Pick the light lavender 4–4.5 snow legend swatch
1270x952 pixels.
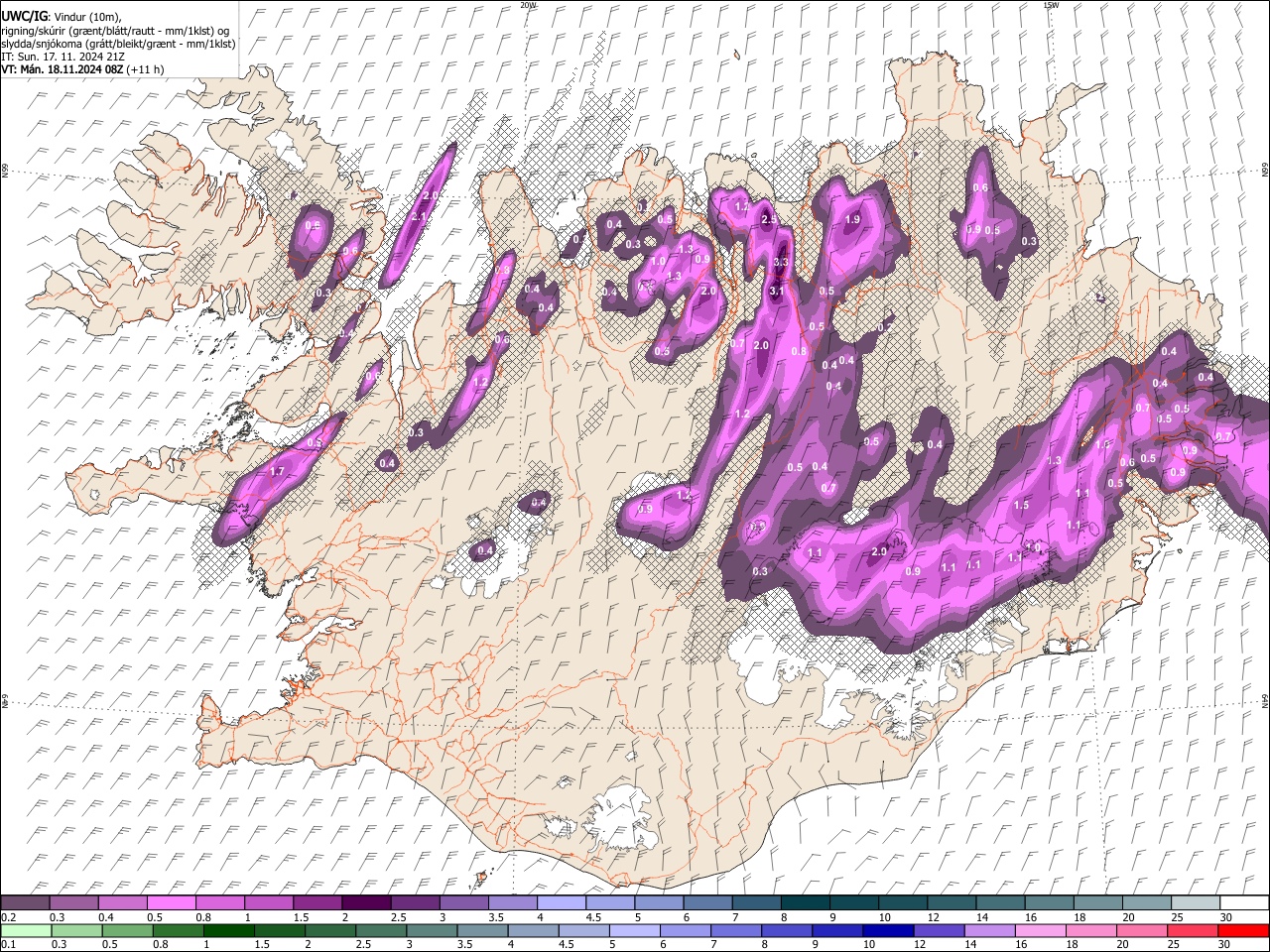560,902
